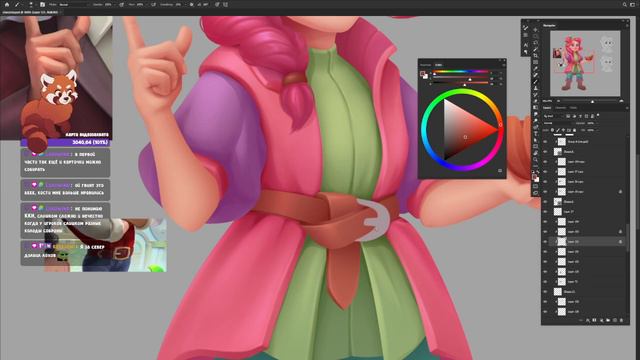The width and height of the screenshot is (640, 360).
Task: Click the delete layer trash icon
Action: pos(622,320)
